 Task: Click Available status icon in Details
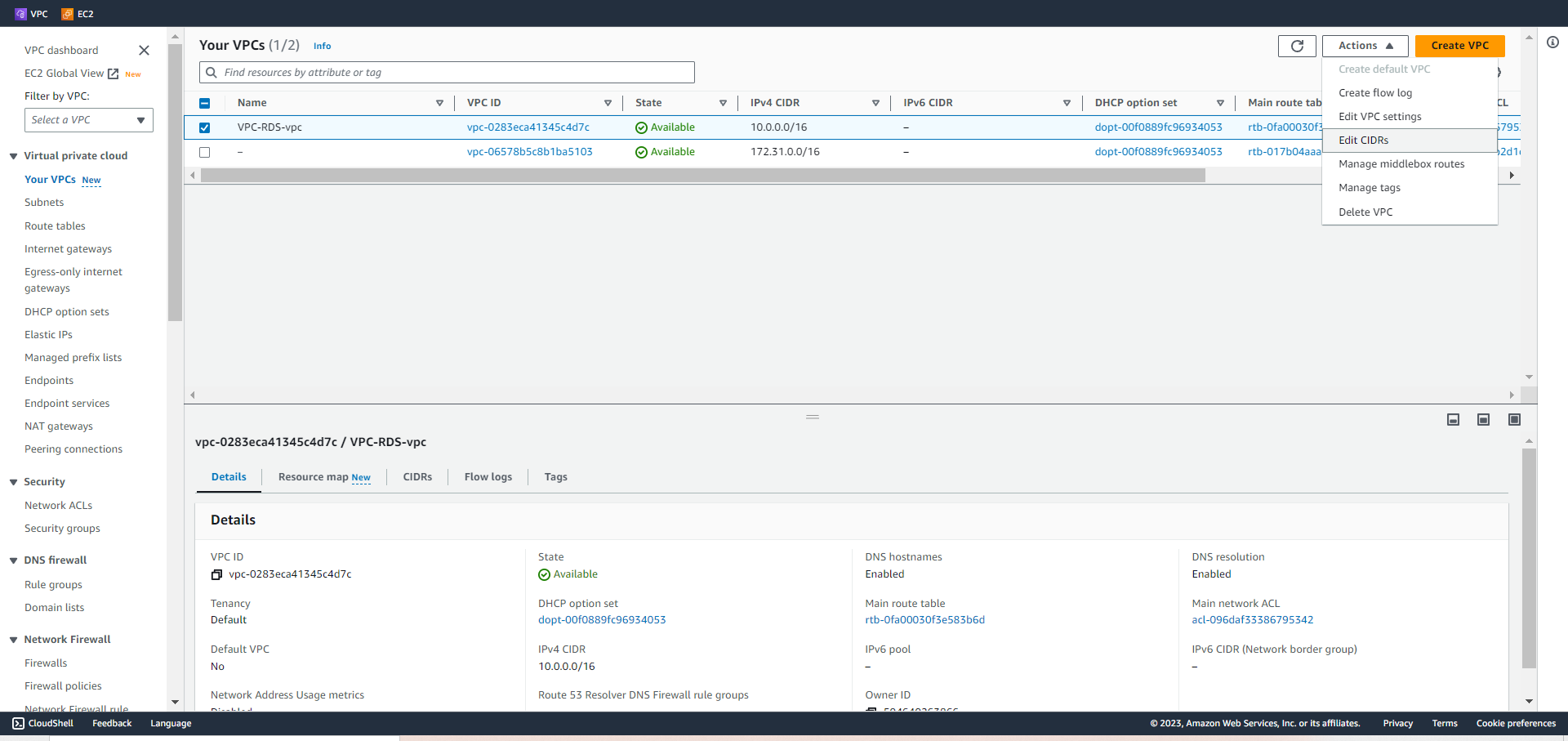(544, 575)
